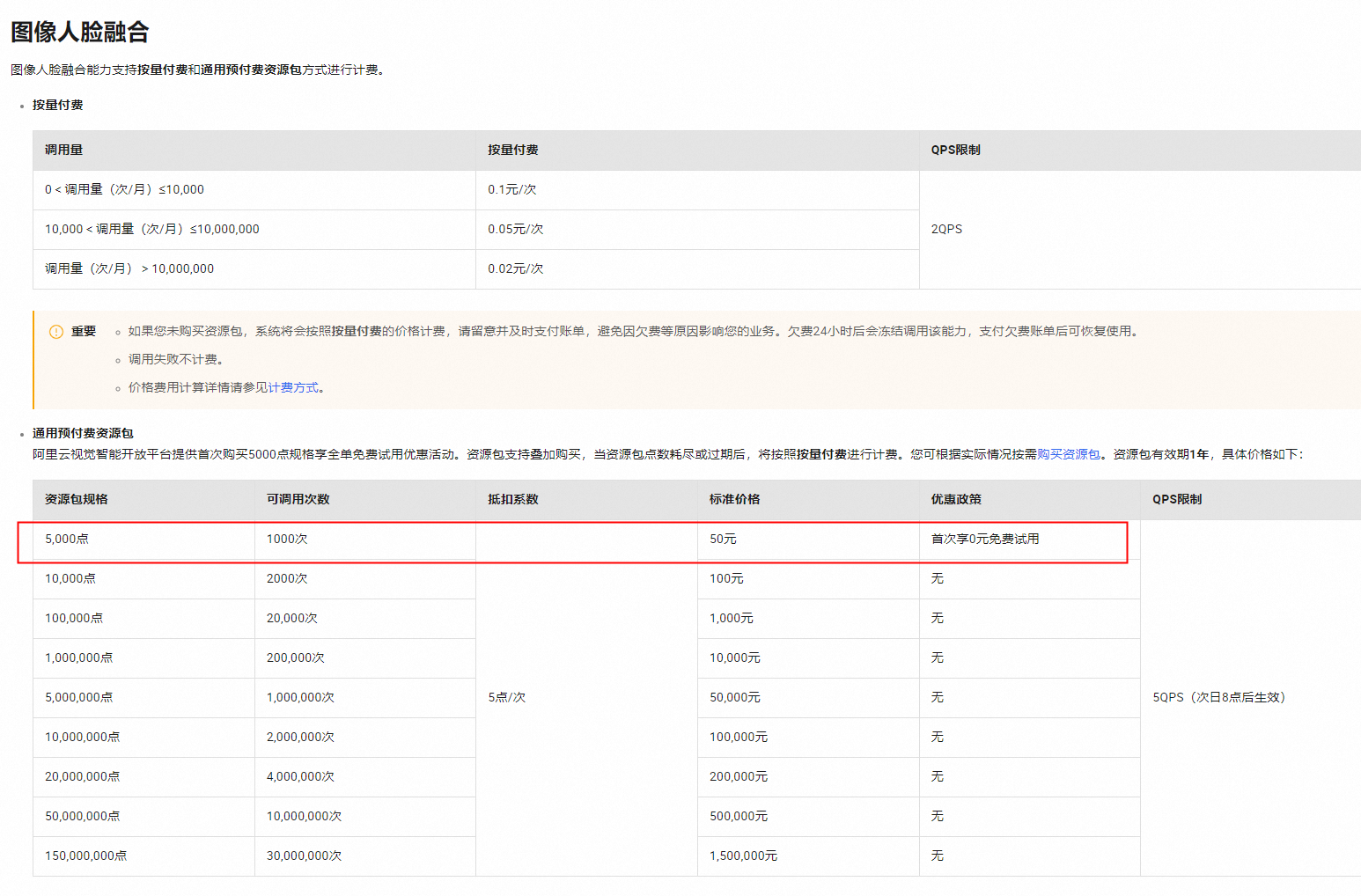Select the 0.1元/次 price cell
This screenshot has height=896, width=1361.
(697, 190)
